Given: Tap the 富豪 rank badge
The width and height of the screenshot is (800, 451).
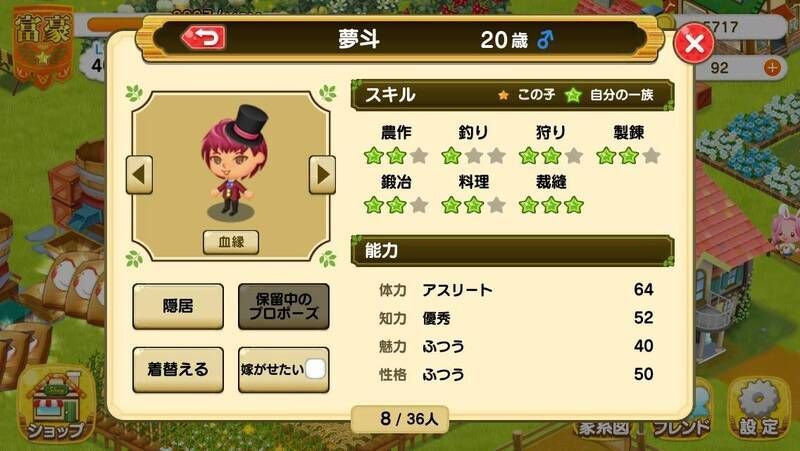Looking at the screenshot, I should coord(43,46).
